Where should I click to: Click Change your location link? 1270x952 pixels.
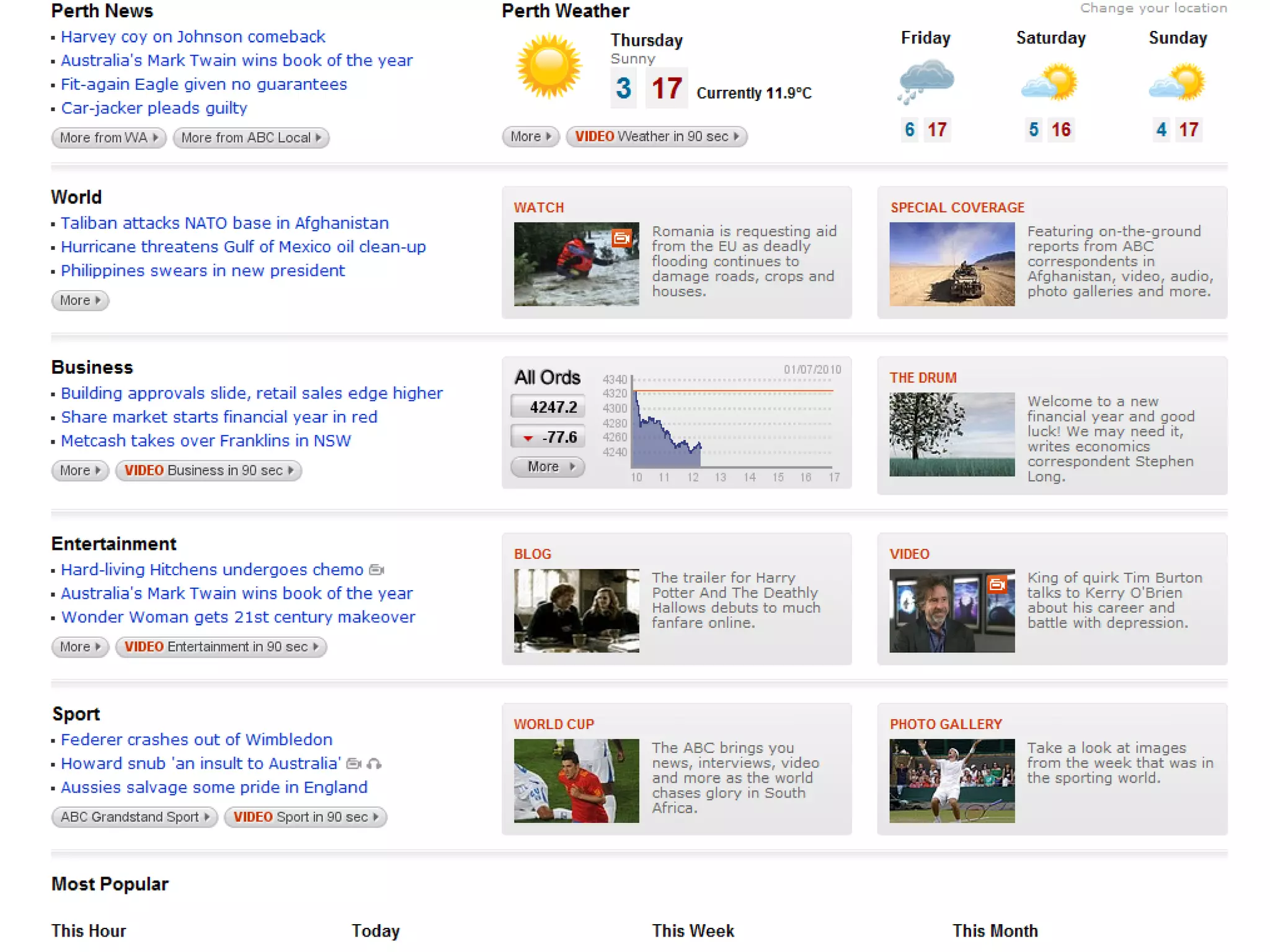pos(1153,8)
